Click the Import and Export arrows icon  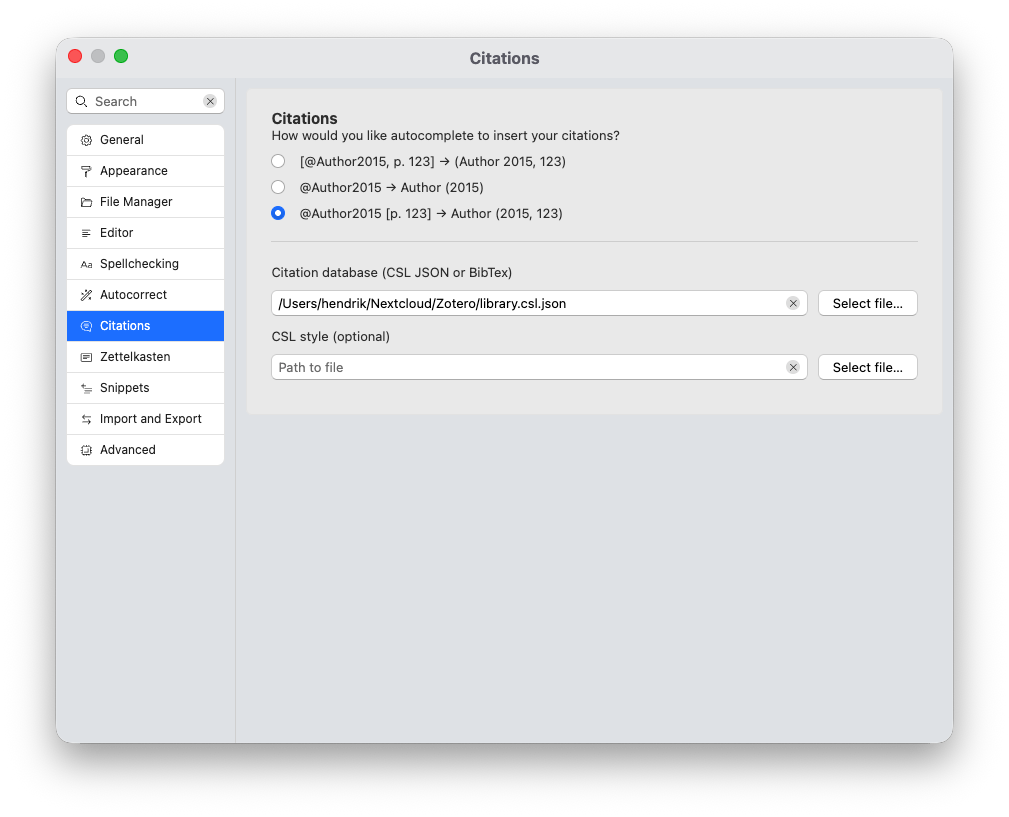coord(86,419)
